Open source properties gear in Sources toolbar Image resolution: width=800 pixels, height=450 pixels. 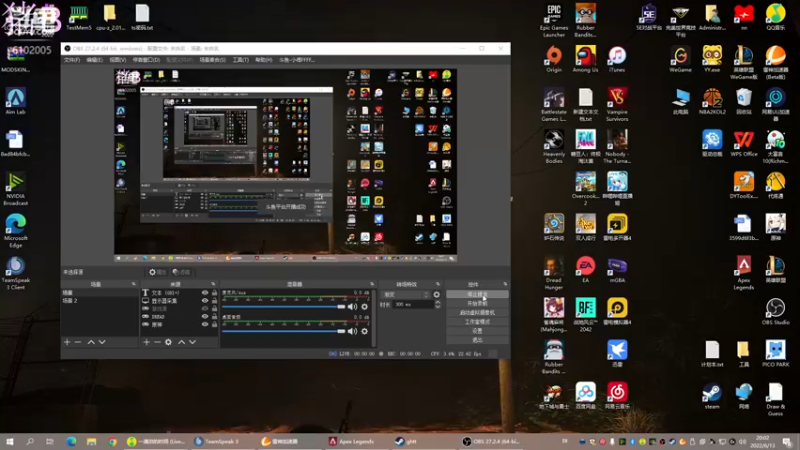tap(168, 342)
